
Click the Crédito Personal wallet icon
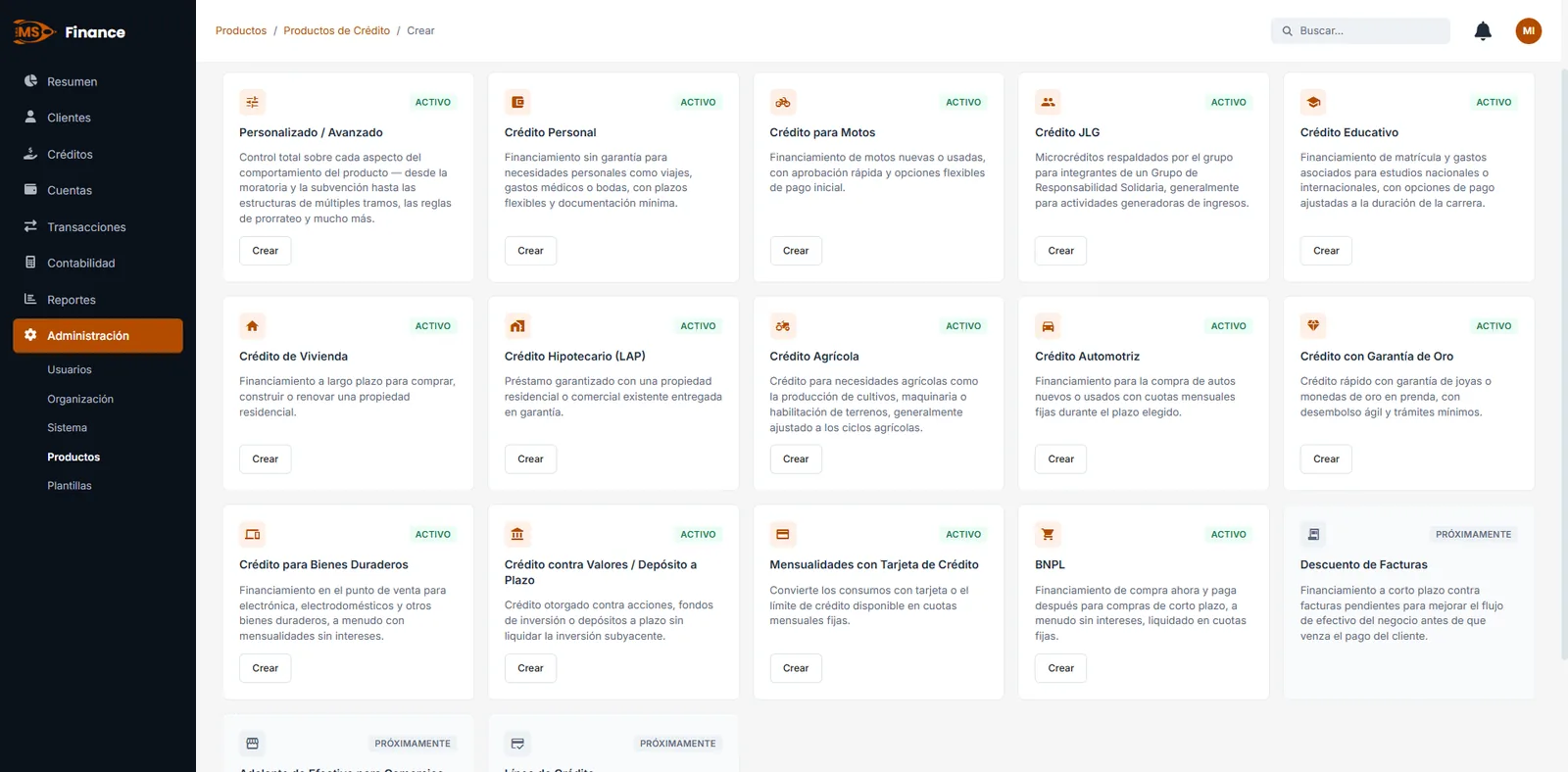[517, 102]
